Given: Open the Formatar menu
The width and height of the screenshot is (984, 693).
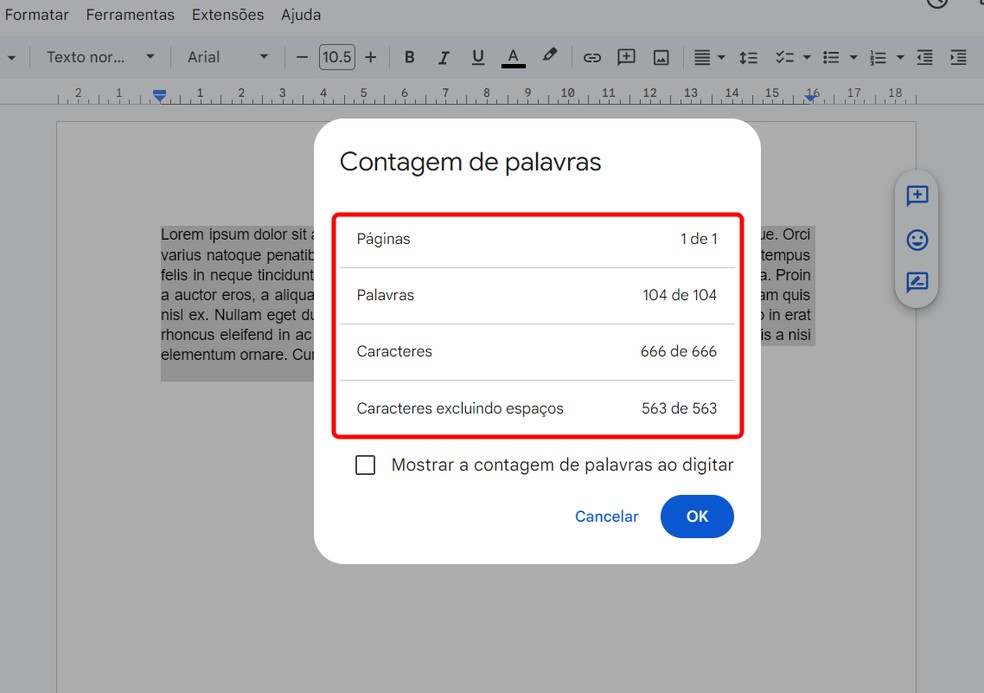Looking at the screenshot, I should [x=36, y=14].
